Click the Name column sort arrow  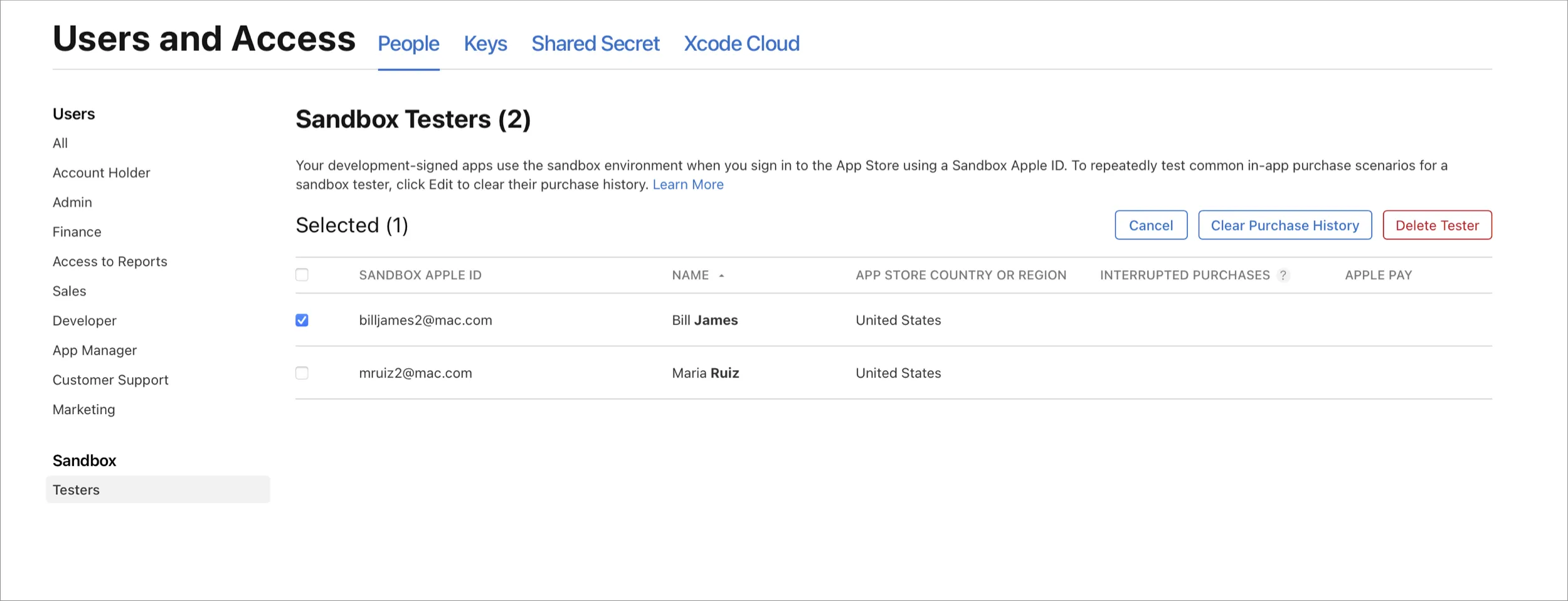coord(721,275)
